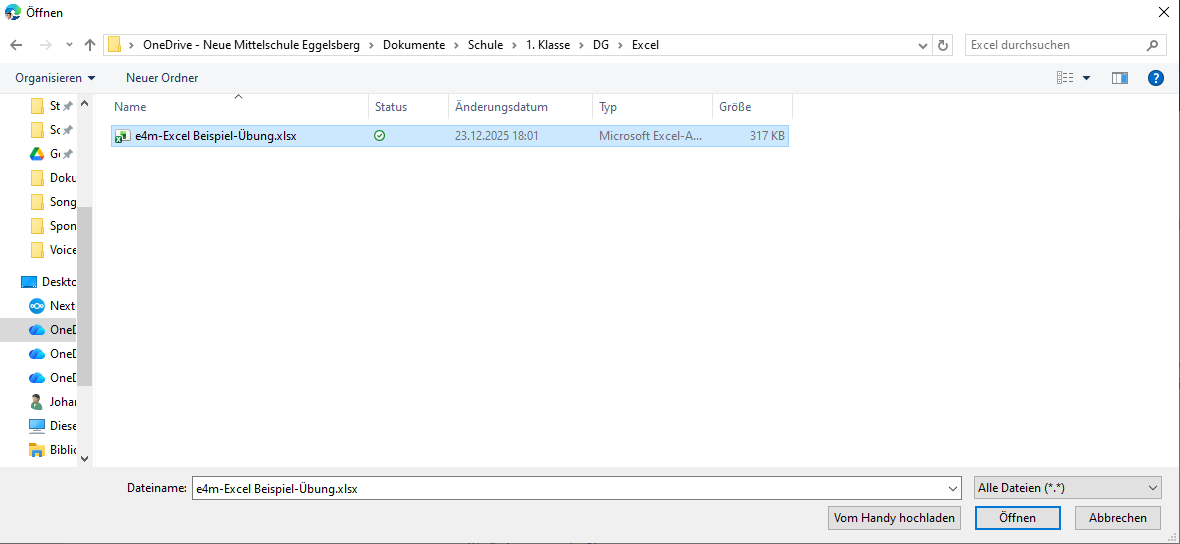Viewport: 1180px width, 544px height.
Task: Expand the Organisieren dropdown menu
Action: 55,78
